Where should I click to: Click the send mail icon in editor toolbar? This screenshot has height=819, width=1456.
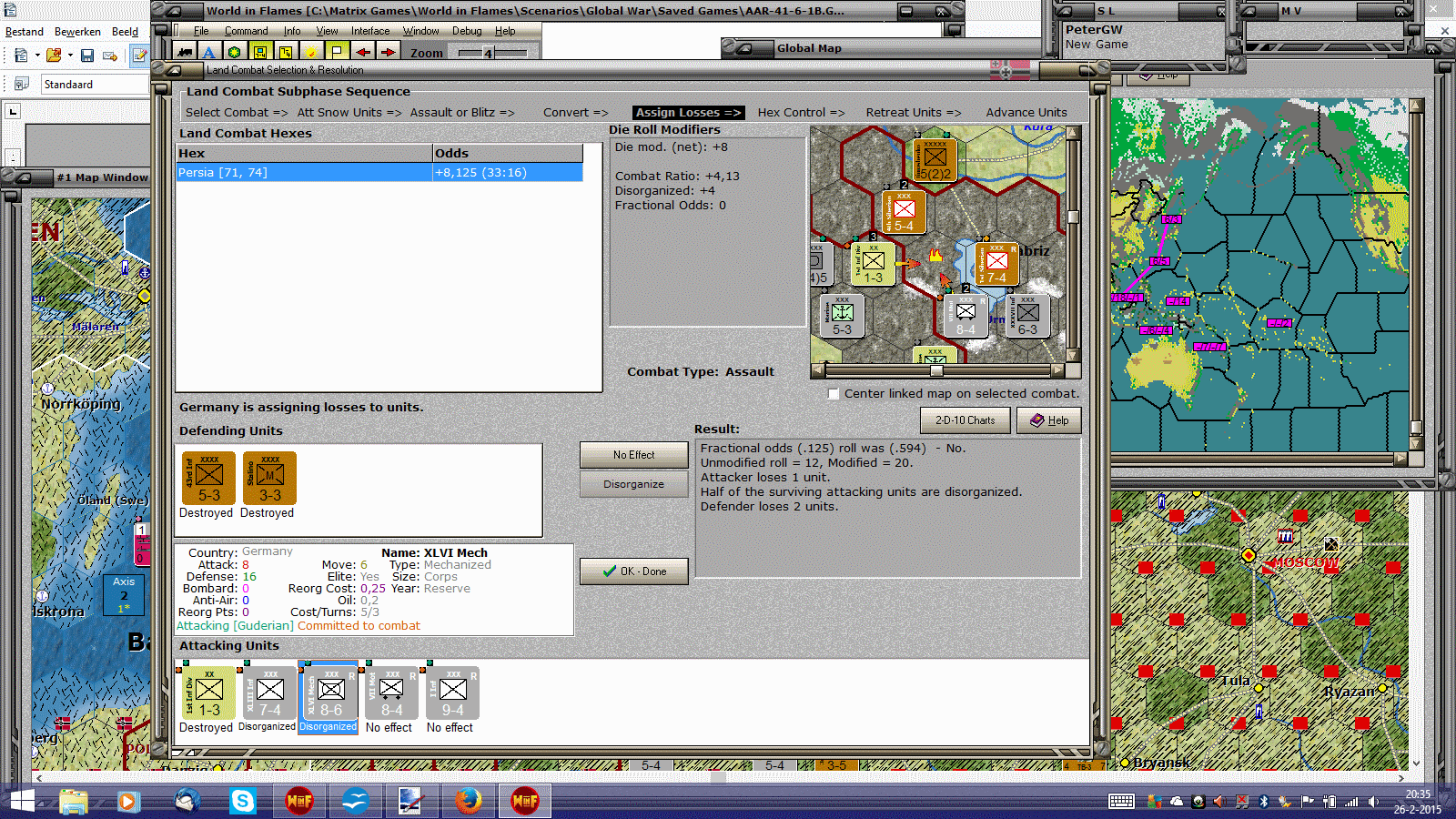click(110, 56)
